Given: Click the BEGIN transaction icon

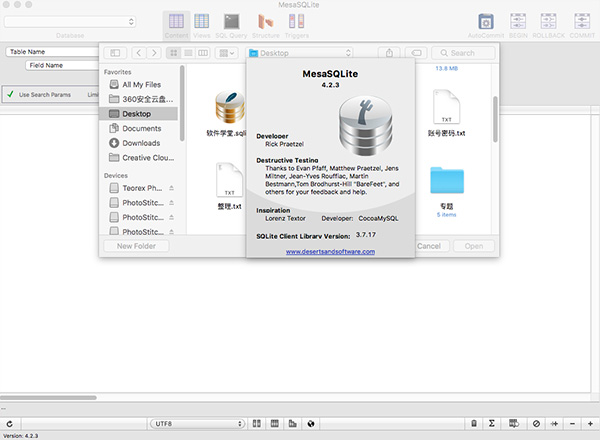Looking at the screenshot, I should click(518, 26).
